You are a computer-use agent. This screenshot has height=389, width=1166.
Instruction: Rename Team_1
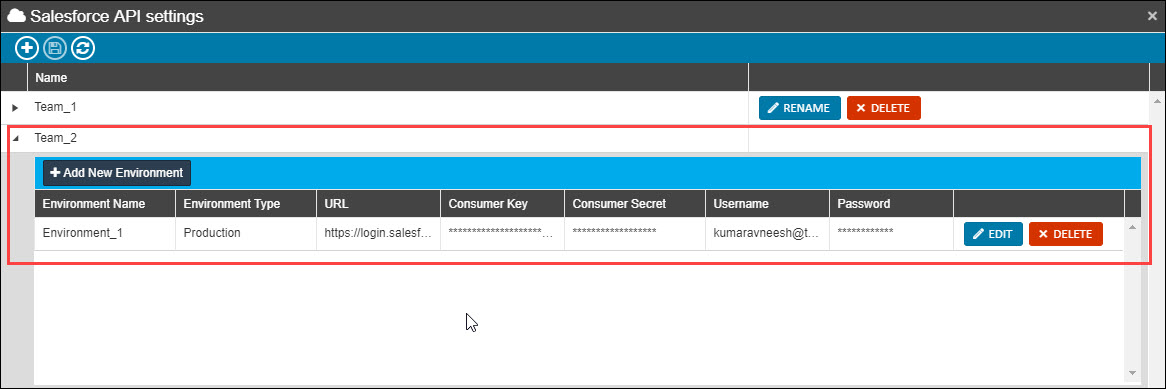coord(799,108)
